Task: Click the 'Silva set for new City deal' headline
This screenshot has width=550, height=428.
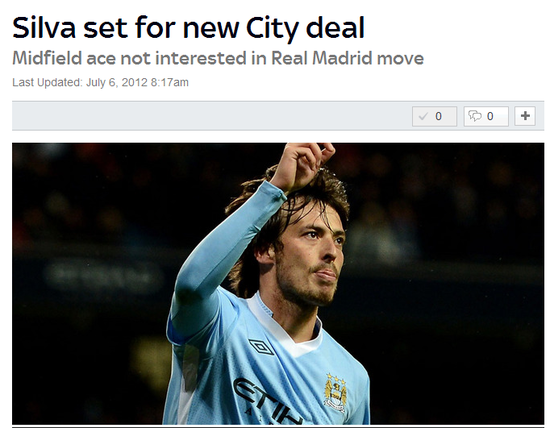Action: [x=189, y=28]
